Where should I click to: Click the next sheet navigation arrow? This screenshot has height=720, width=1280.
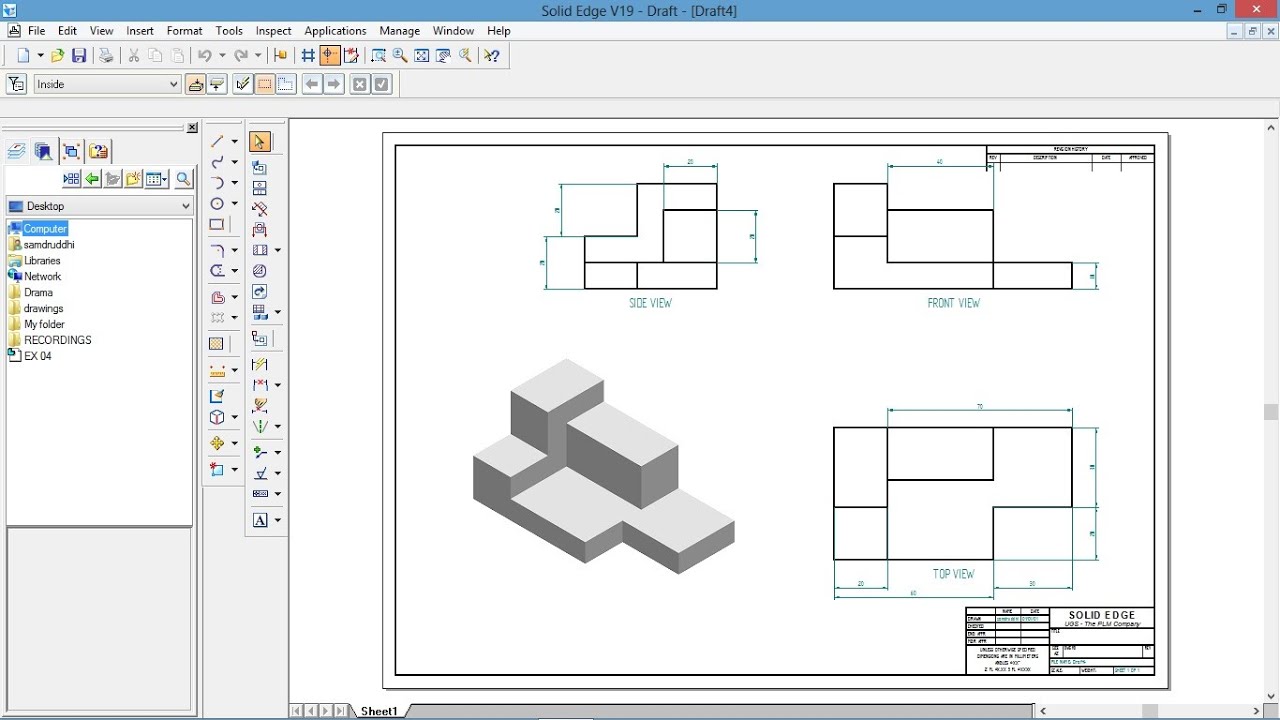click(x=326, y=711)
